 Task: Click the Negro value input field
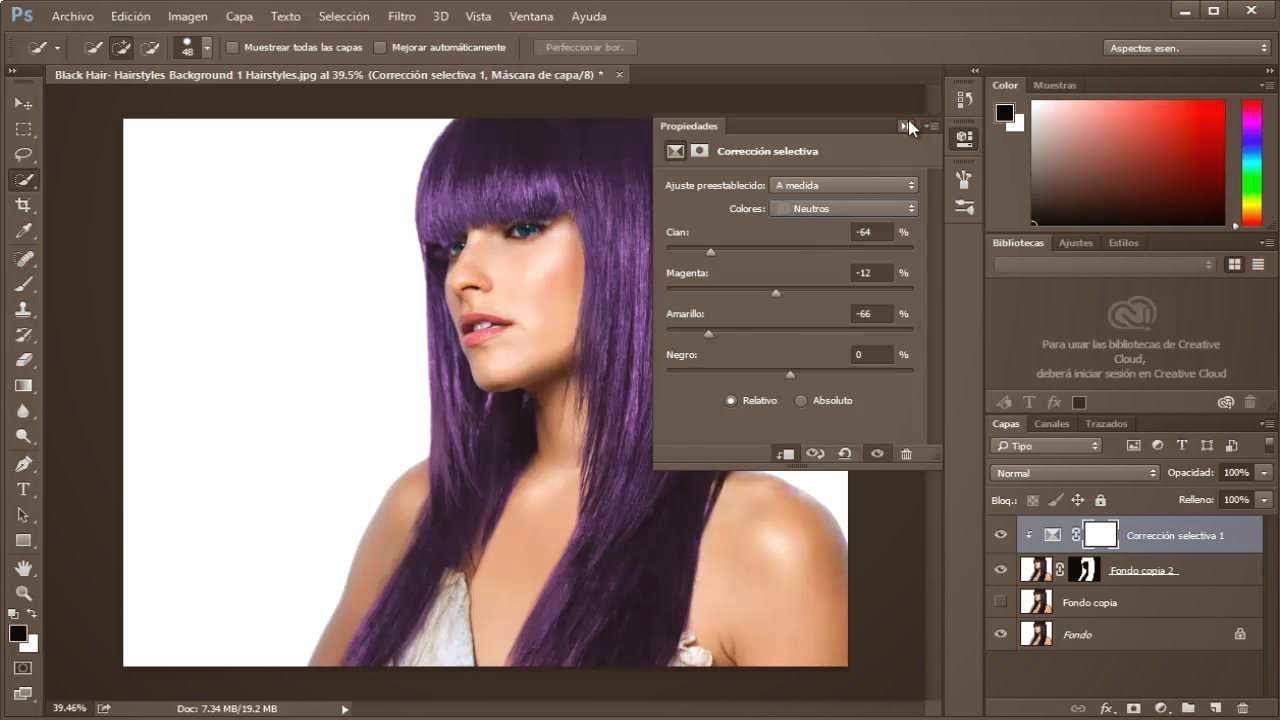click(872, 355)
